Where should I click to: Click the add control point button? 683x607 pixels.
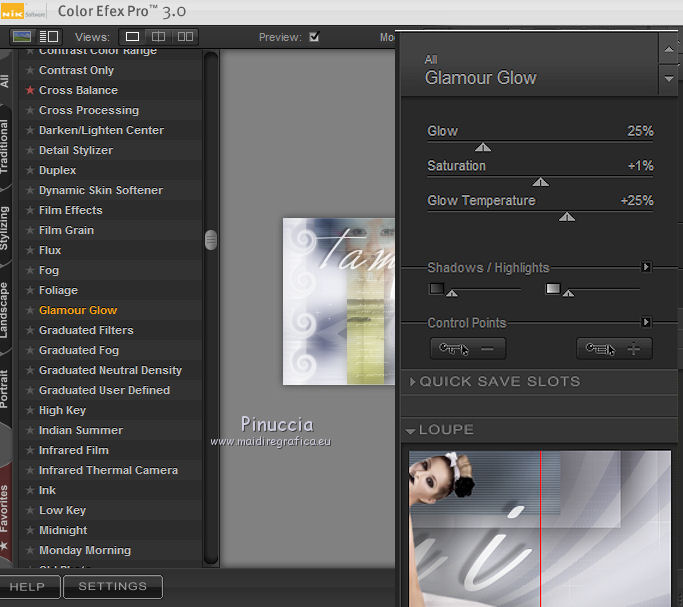(614, 349)
